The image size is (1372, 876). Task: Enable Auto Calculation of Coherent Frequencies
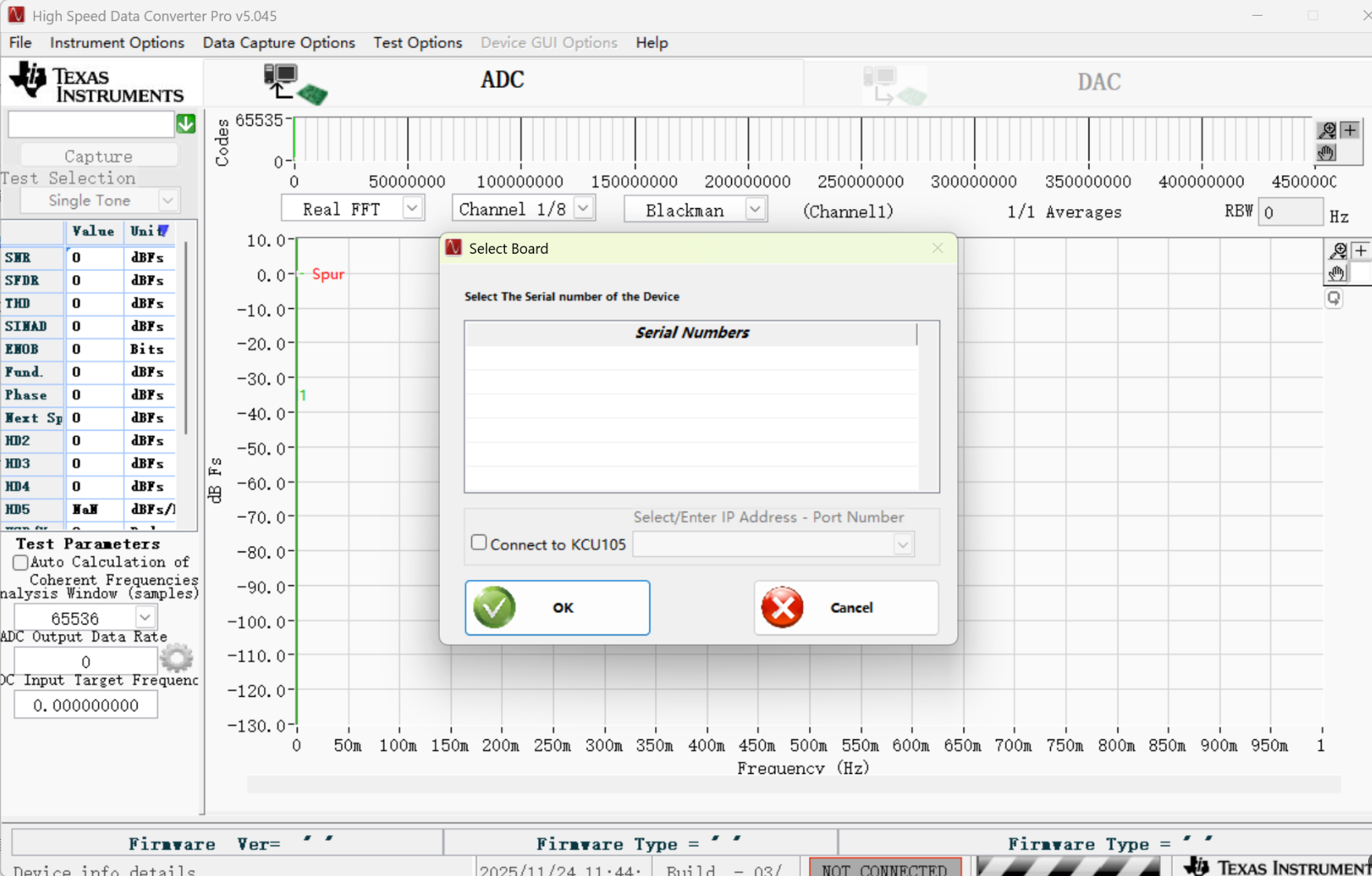point(20,563)
